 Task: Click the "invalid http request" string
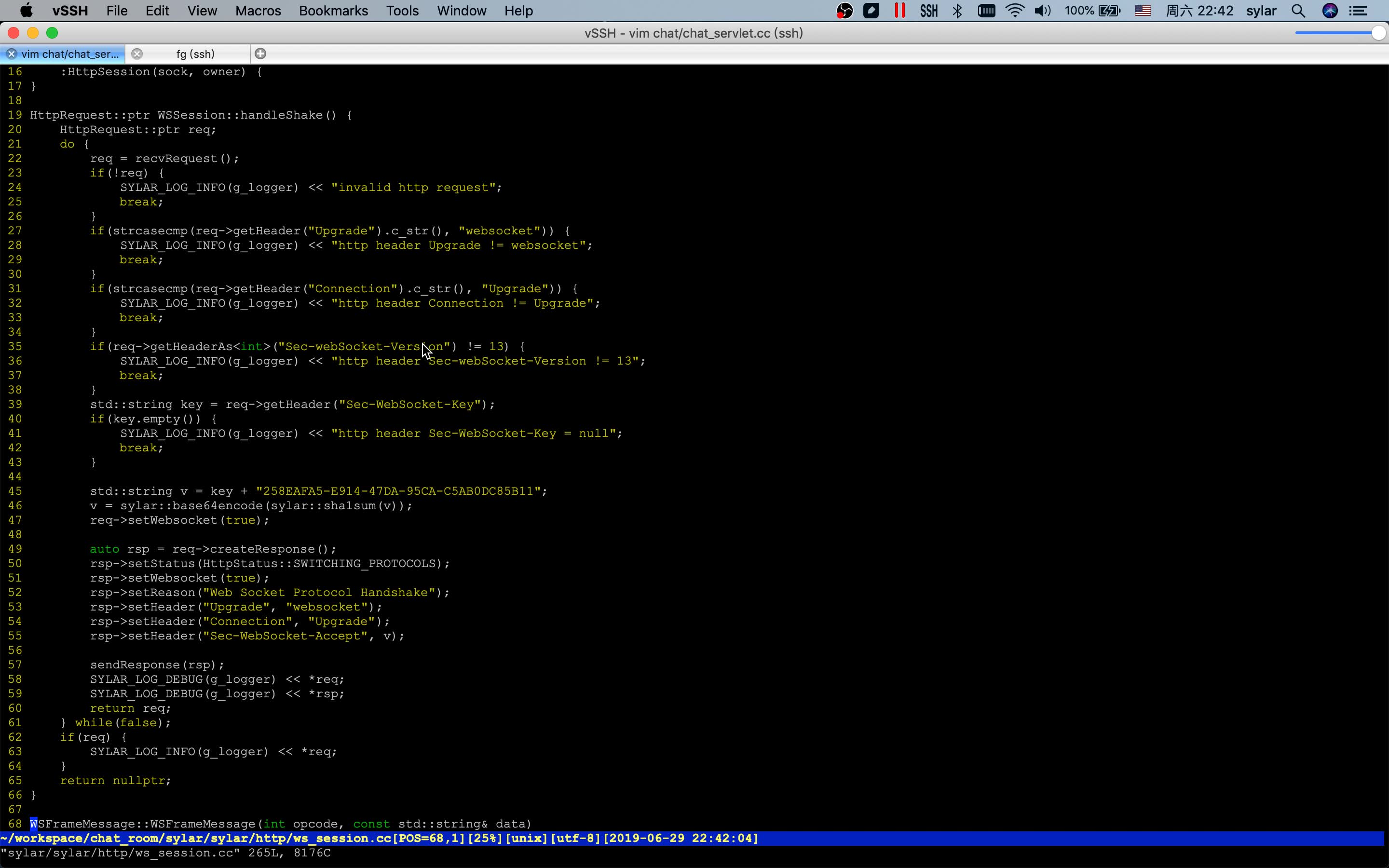[413, 187]
